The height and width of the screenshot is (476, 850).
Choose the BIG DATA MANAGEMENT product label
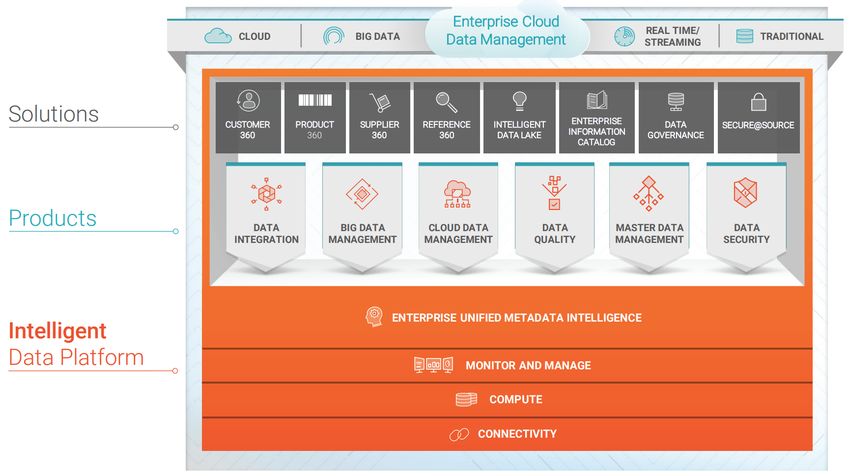[x=362, y=234]
